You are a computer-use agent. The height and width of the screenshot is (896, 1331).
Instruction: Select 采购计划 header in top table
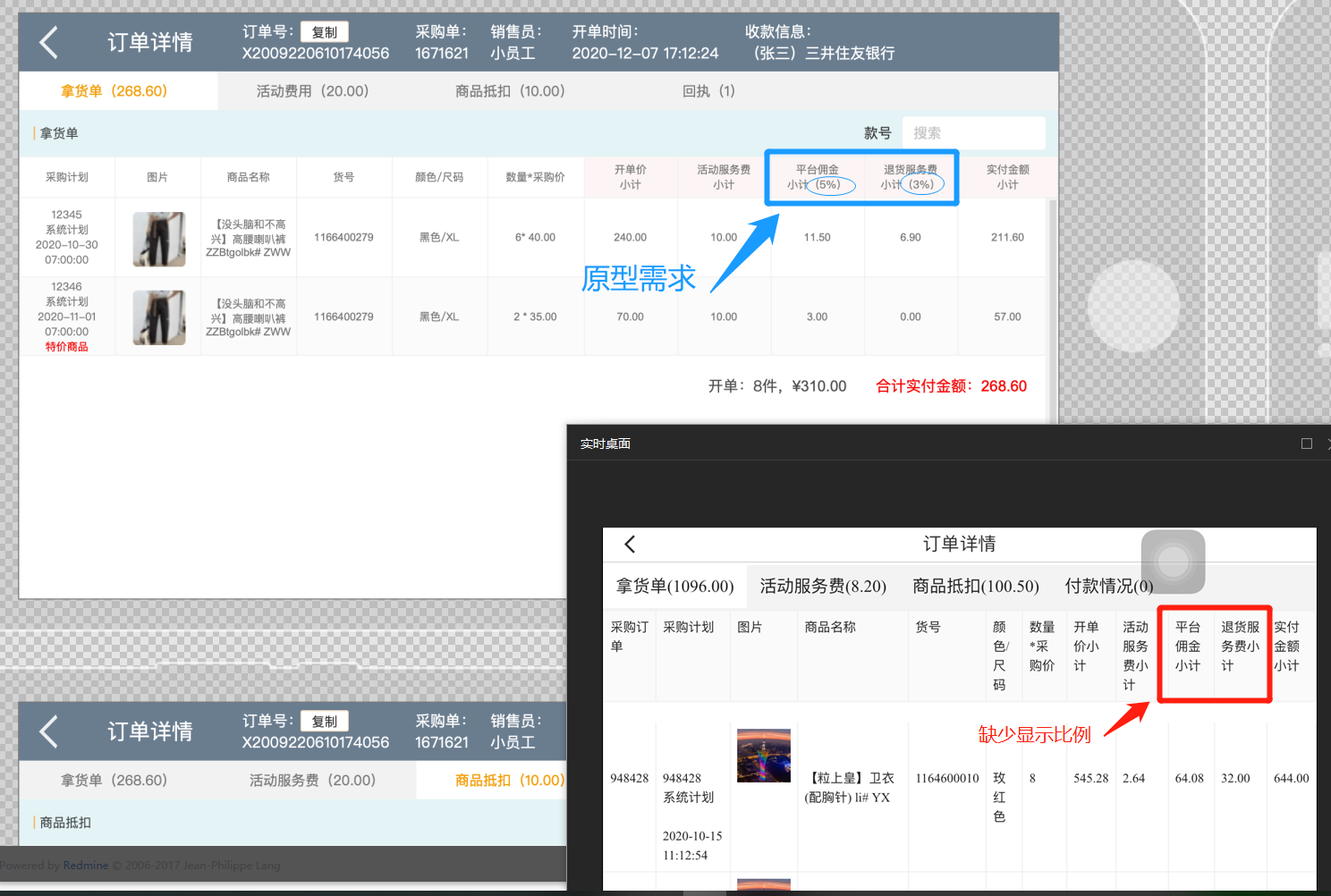(x=67, y=177)
